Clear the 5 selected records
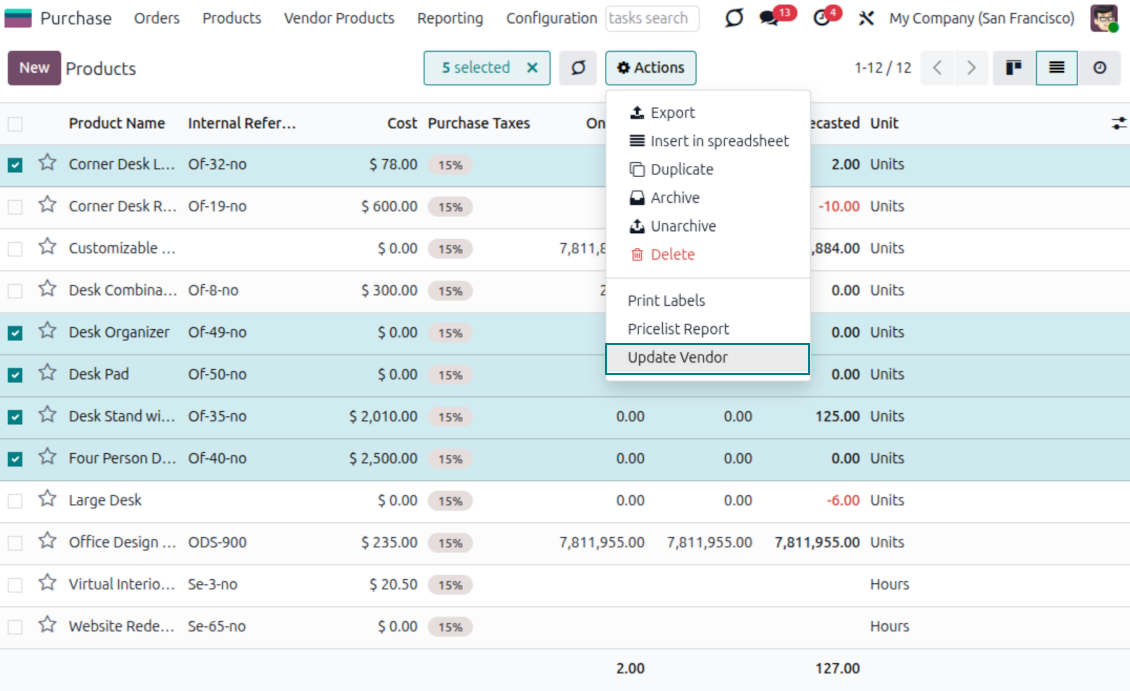Screen dimensions: 1130x691 [x=532, y=68]
